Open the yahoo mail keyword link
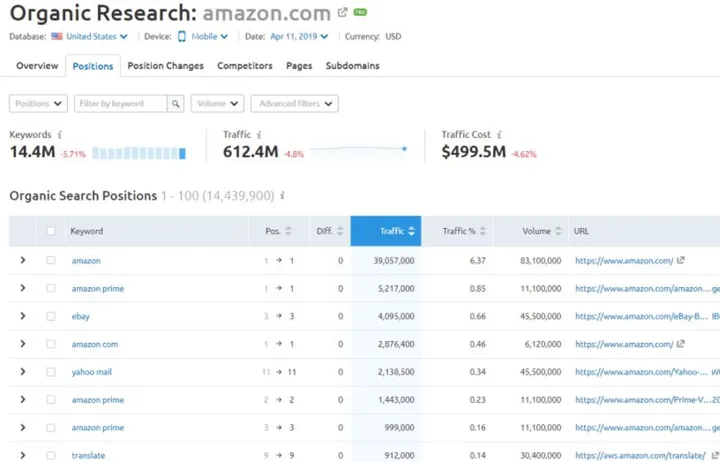This screenshot has width=720, height=462. tap(91, 372)
